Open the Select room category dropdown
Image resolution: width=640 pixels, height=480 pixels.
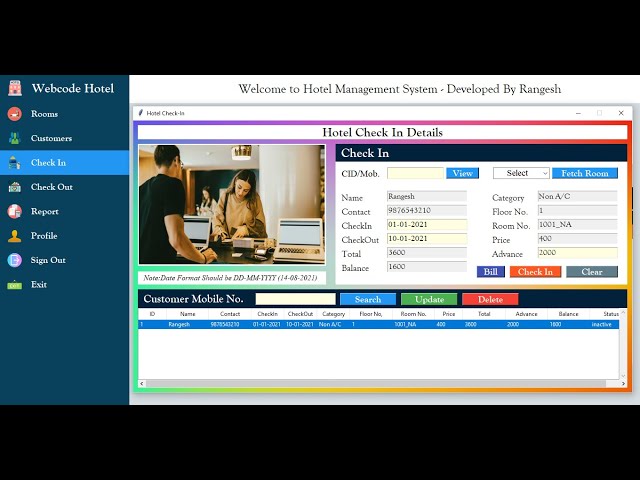(521, 173)
